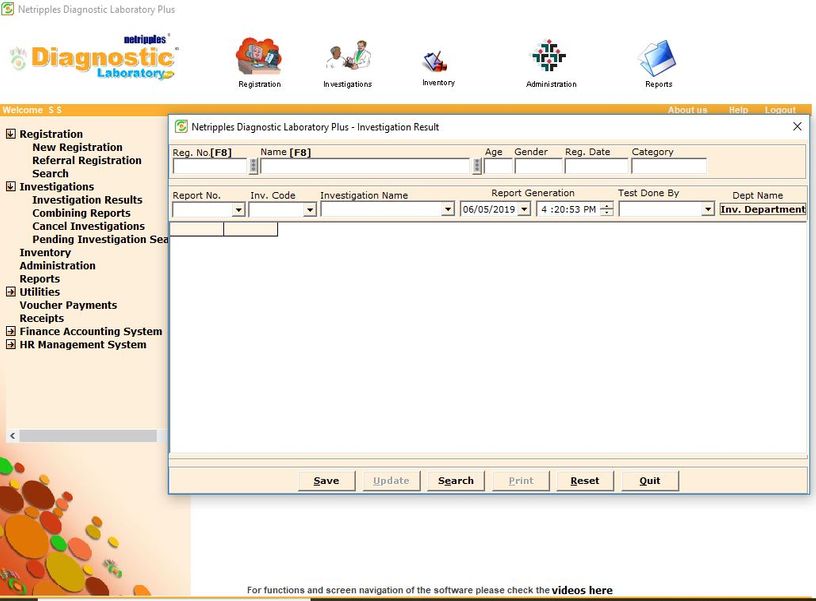This screenshot has height=601, width=816.
Task: Click the Save button
Action: pos(326,481)
